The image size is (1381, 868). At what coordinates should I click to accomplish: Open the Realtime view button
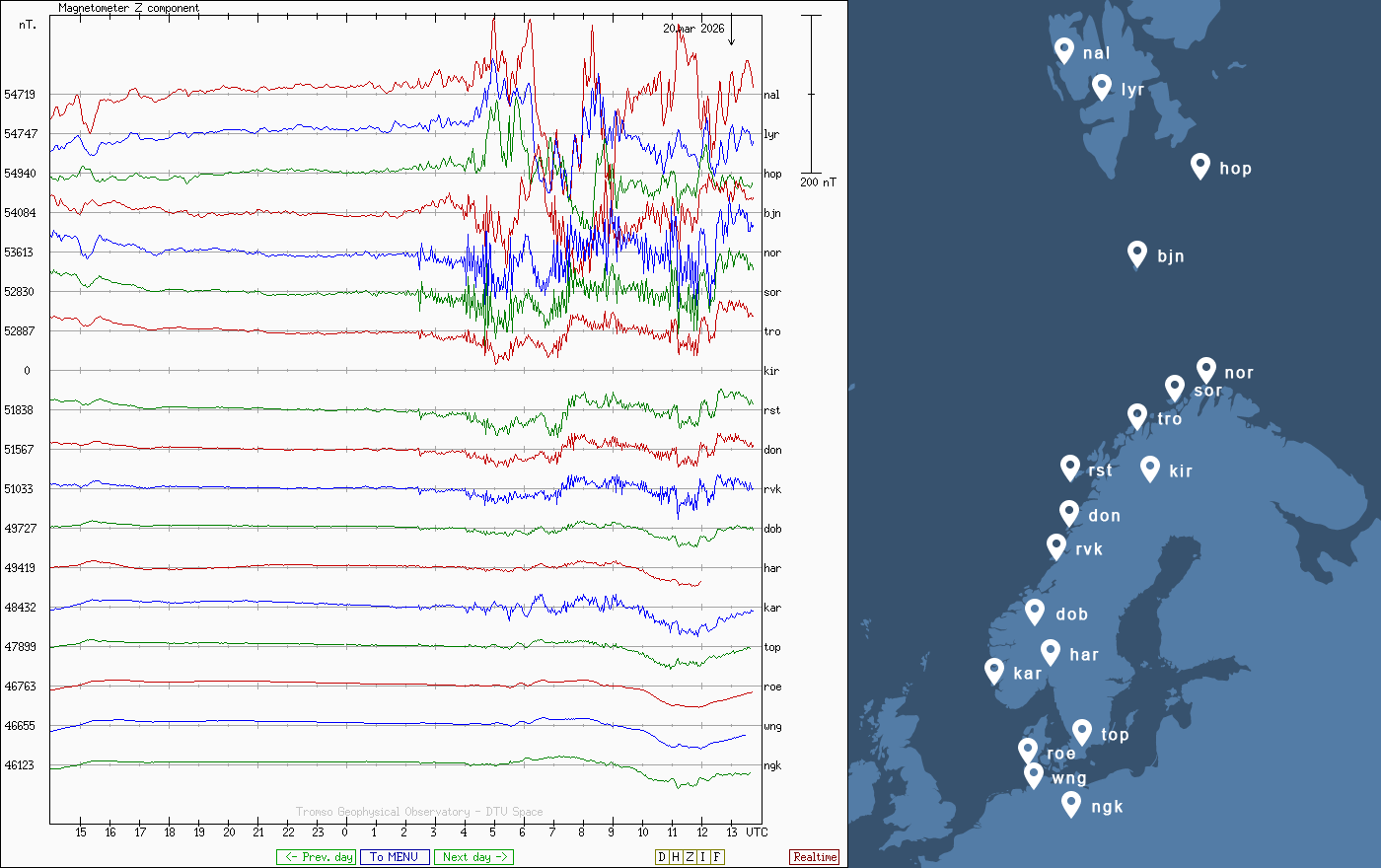coord(815,857)
